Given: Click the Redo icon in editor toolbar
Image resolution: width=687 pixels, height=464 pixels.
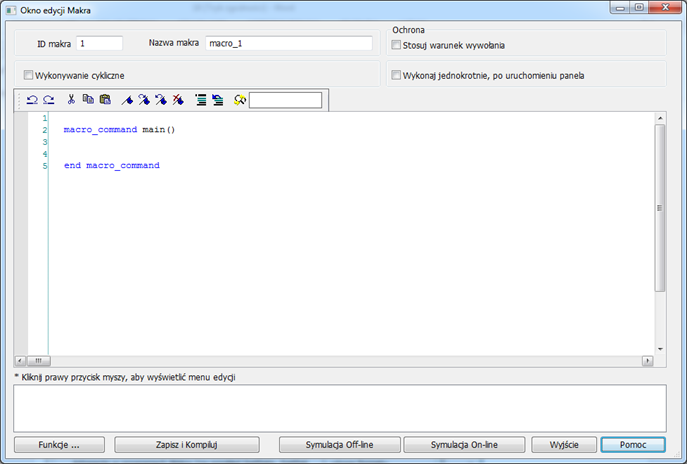Looking at the screenshot, I should pyautogui.click(x=49, y=100).
